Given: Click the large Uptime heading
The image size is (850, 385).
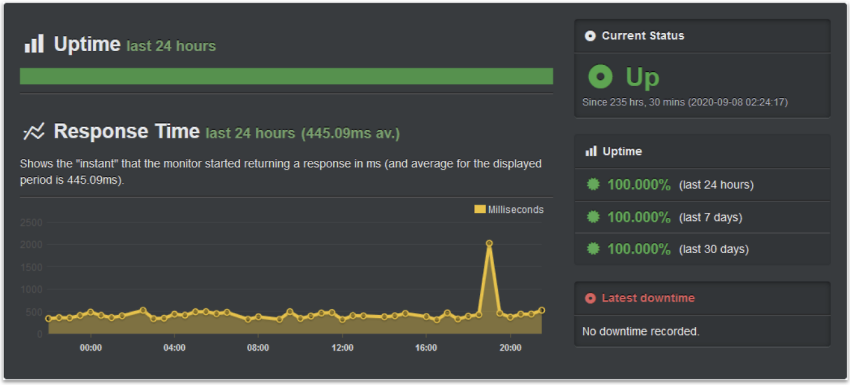Looking at the screenshot, I should point(87,44).
